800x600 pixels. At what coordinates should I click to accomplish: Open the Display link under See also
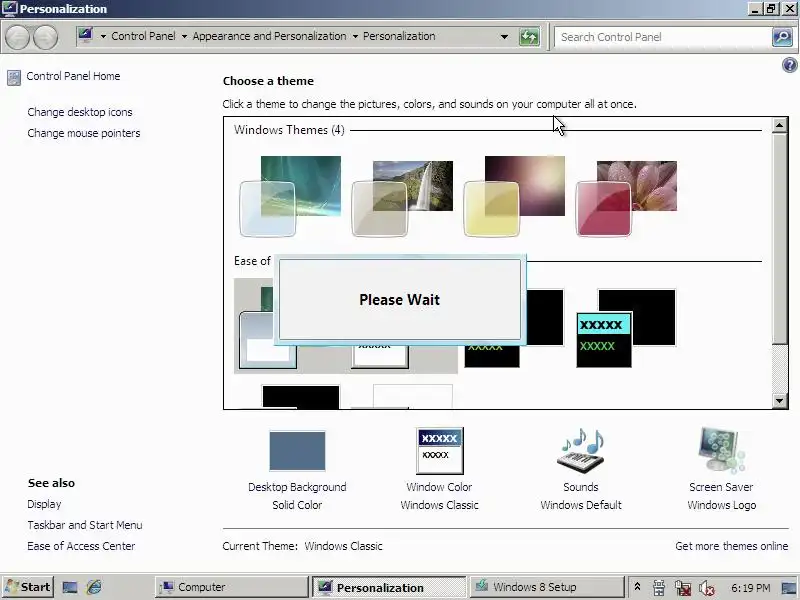click(44, 504)
